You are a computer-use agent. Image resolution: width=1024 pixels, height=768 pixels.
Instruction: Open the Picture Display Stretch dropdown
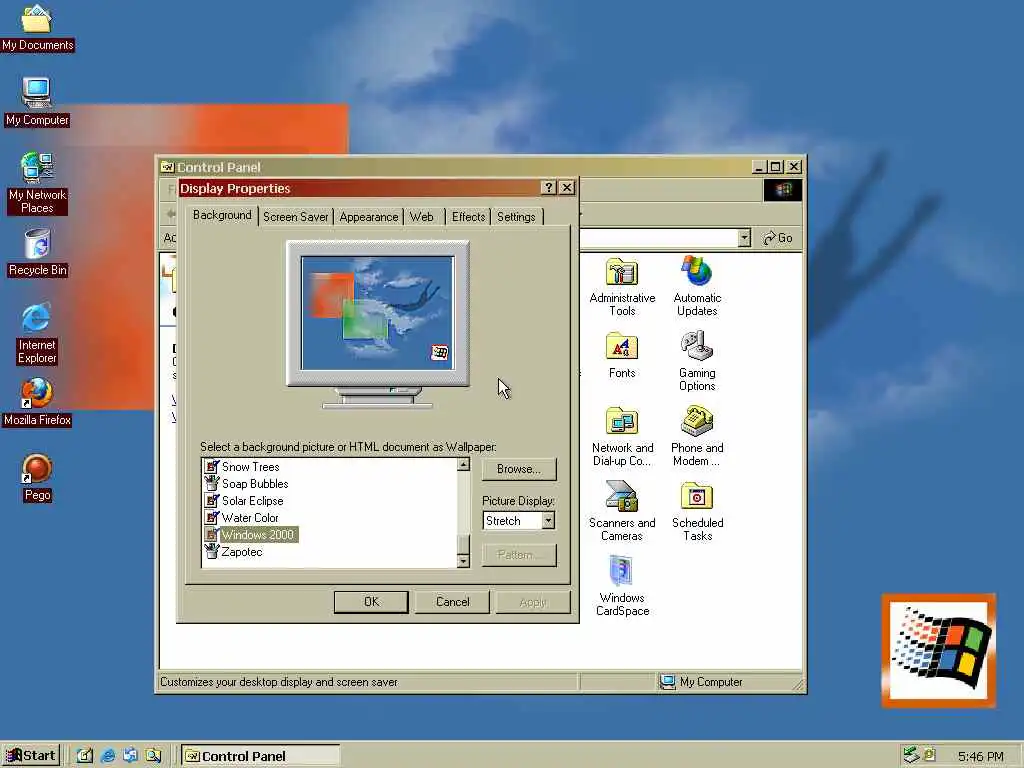[x=549, y=520]
